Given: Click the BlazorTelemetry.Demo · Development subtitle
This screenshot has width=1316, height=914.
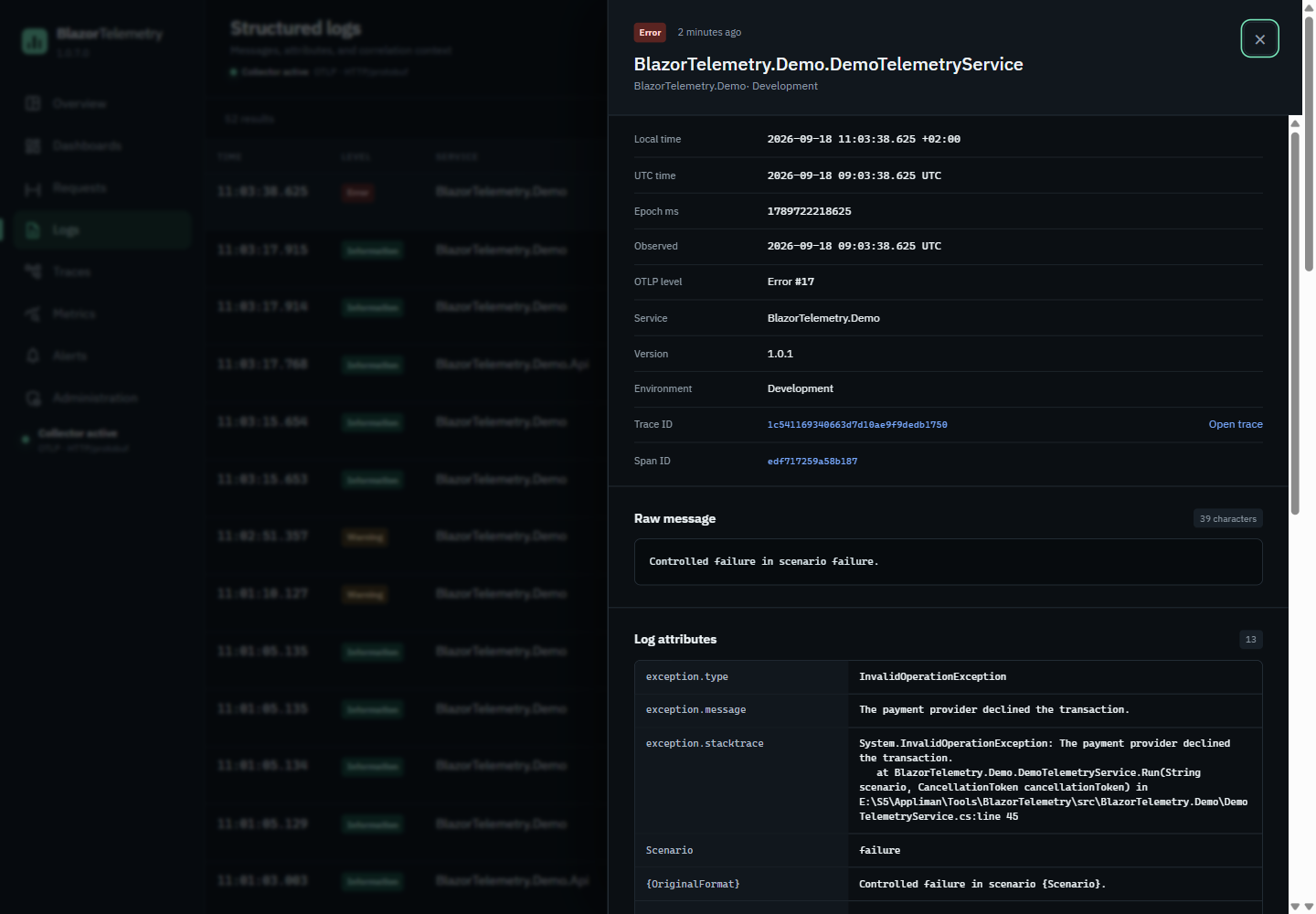Looking at the screenshot, I should [x=726, y=86].
